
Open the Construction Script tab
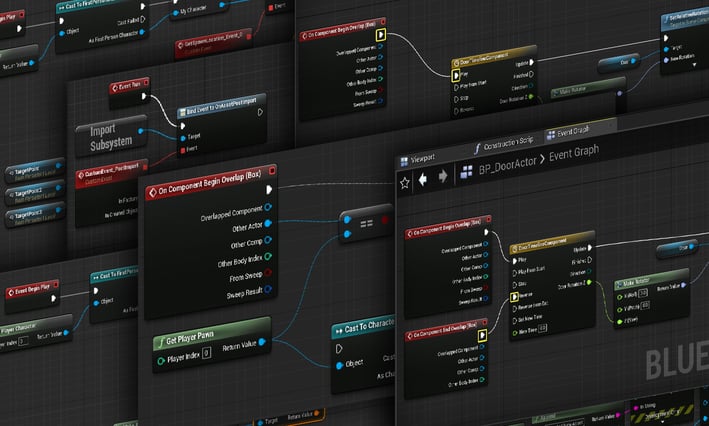[x=504, y=144]
